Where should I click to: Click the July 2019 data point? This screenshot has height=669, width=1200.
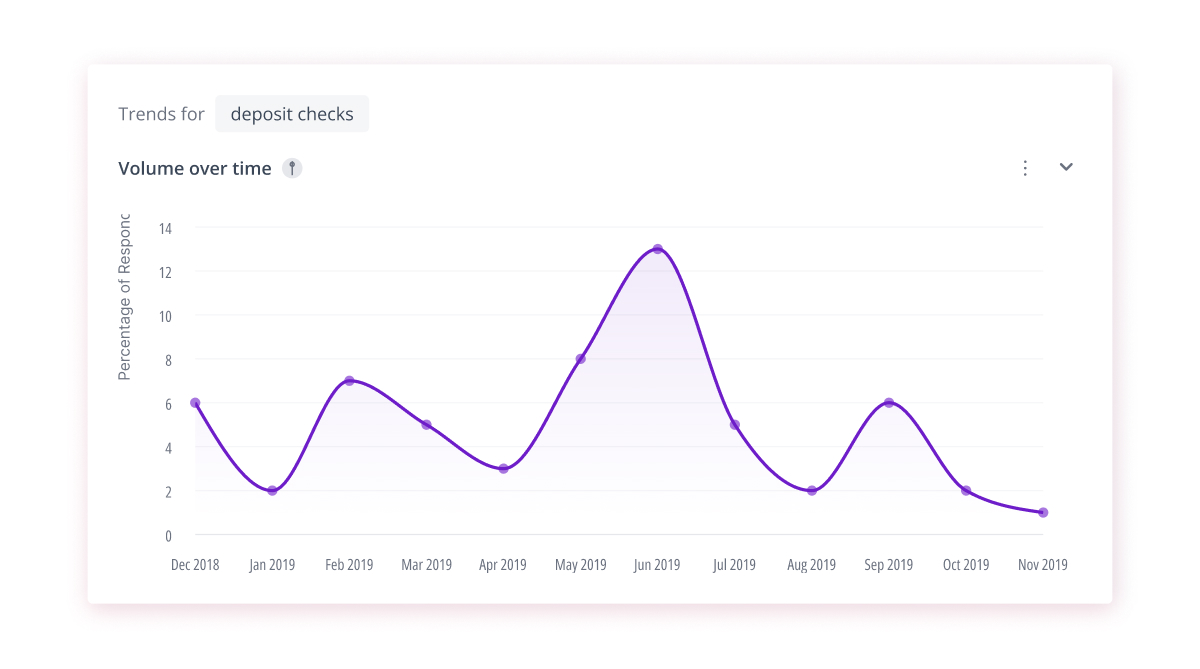pos(734,424)
